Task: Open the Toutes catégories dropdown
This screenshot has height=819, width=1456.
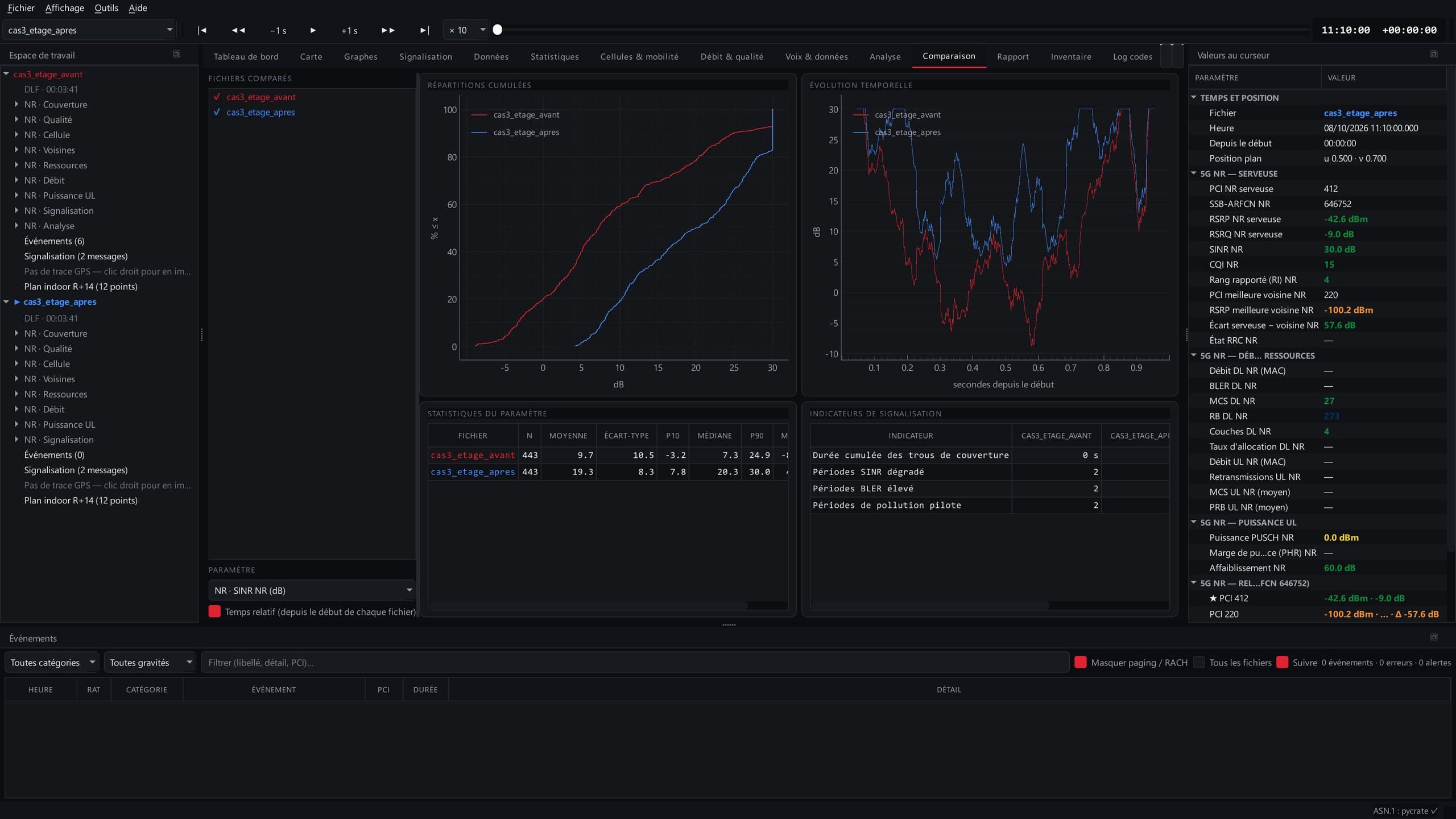Action: point(52,663)
